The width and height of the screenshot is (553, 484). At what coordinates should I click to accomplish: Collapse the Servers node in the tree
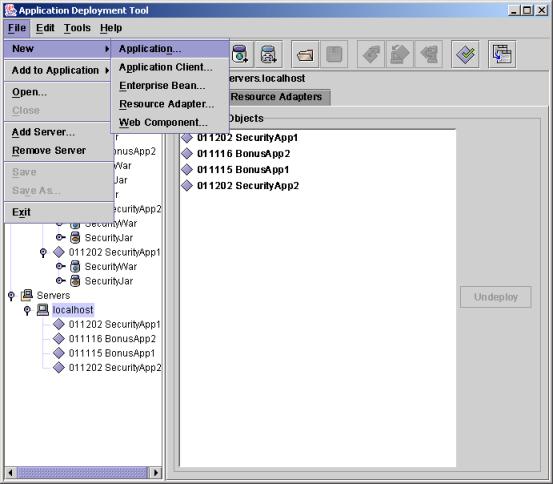coord(11,296)
